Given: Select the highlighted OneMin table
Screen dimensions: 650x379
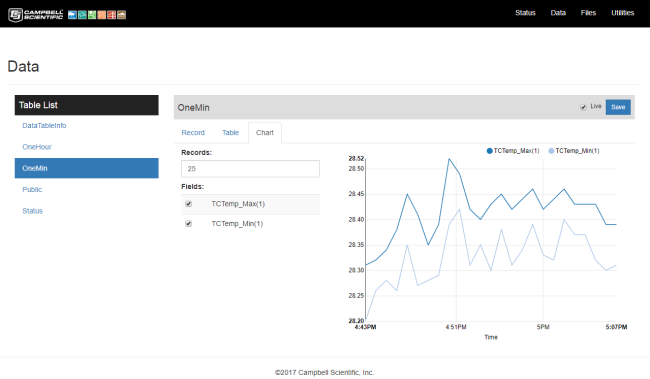Looking at the screenshot, I should [87, 168].
